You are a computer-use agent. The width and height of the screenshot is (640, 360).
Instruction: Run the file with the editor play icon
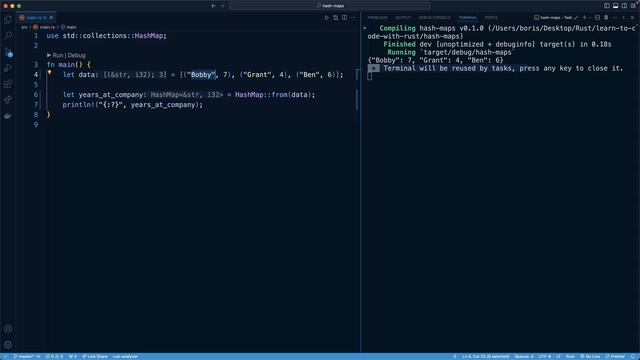click(x=327, y=18)
